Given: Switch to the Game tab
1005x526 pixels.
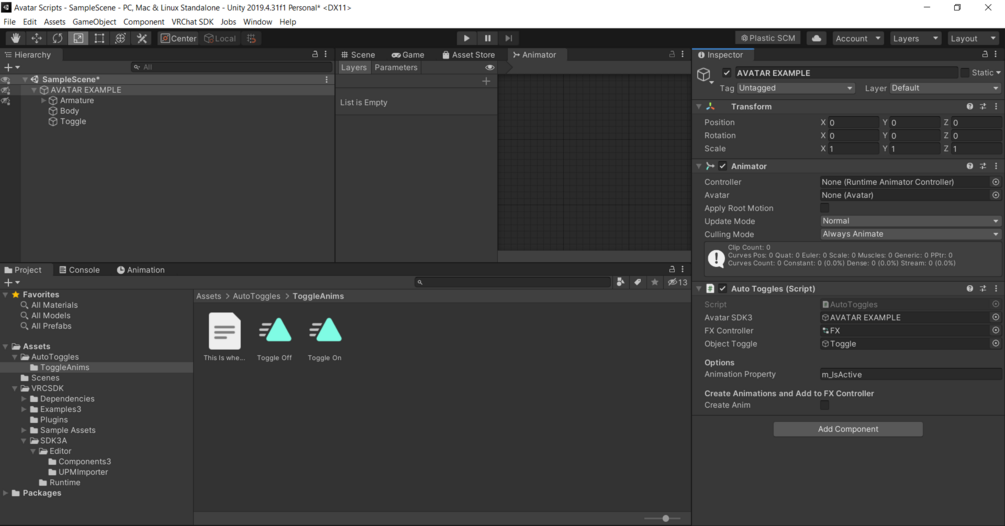Looking at the screenshot, I should point(408,55).
